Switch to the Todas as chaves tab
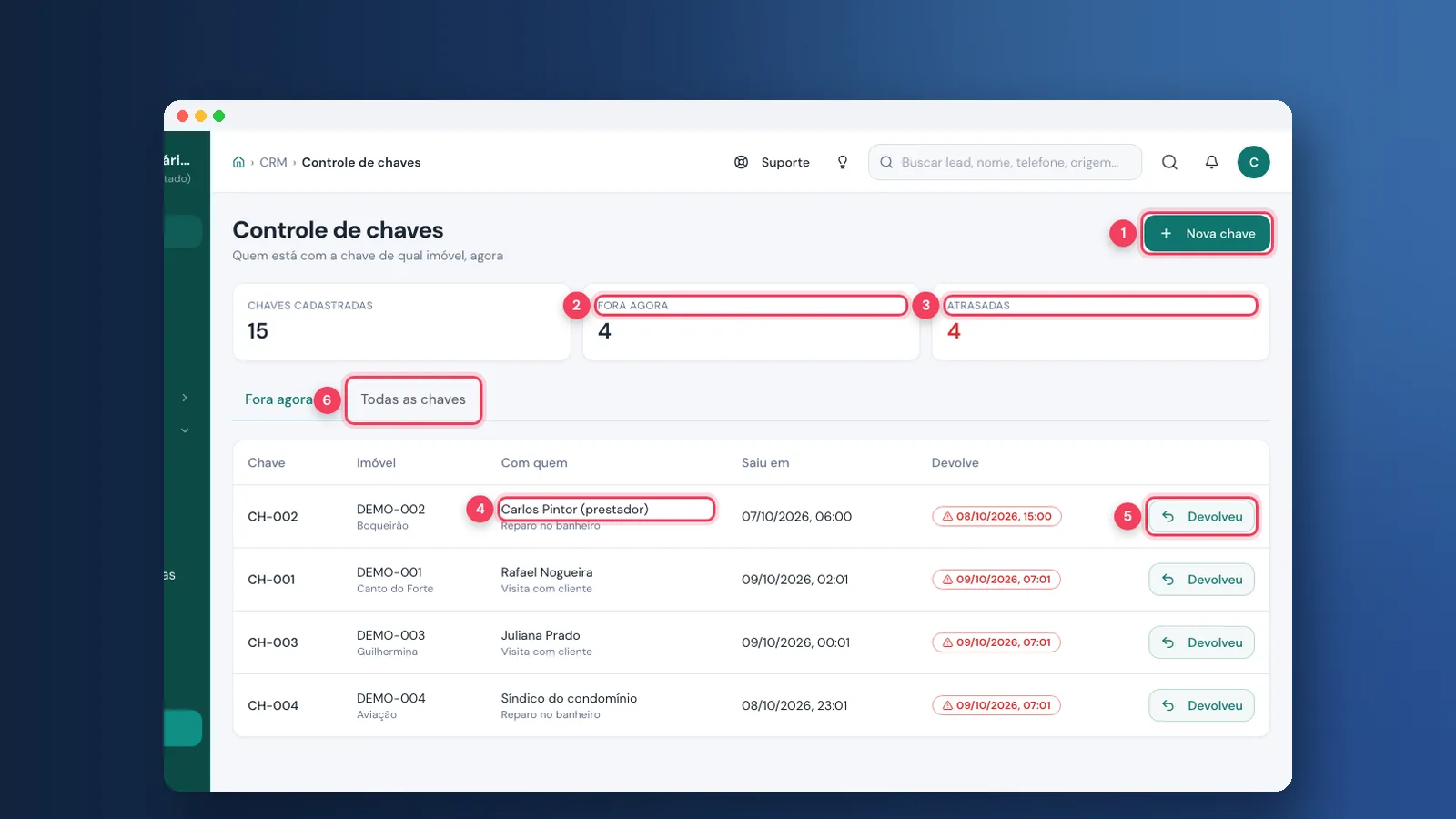Image resolution: width=1456 pixels, height=819 pixels. click(413, 399)
